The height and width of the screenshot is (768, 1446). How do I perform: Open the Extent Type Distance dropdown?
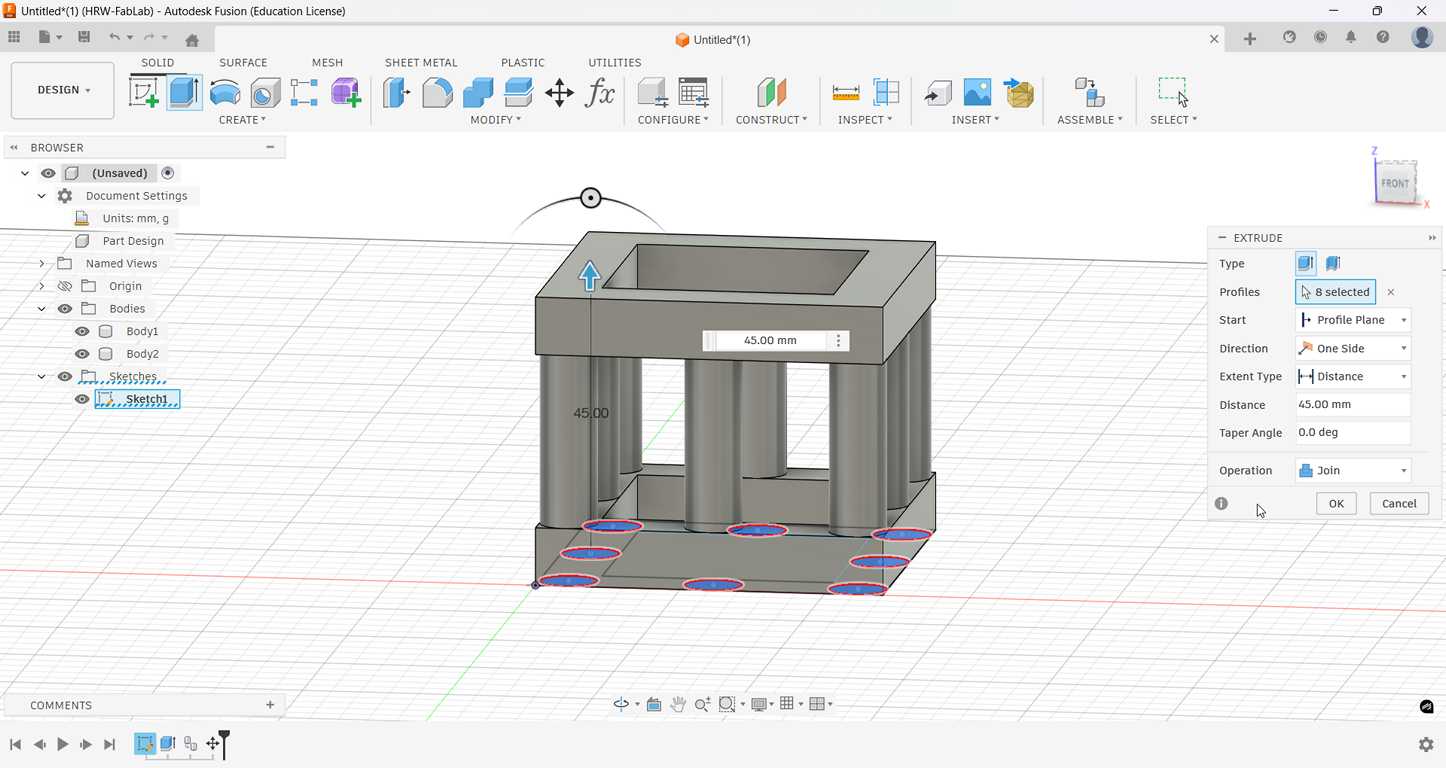[1353, 376]
